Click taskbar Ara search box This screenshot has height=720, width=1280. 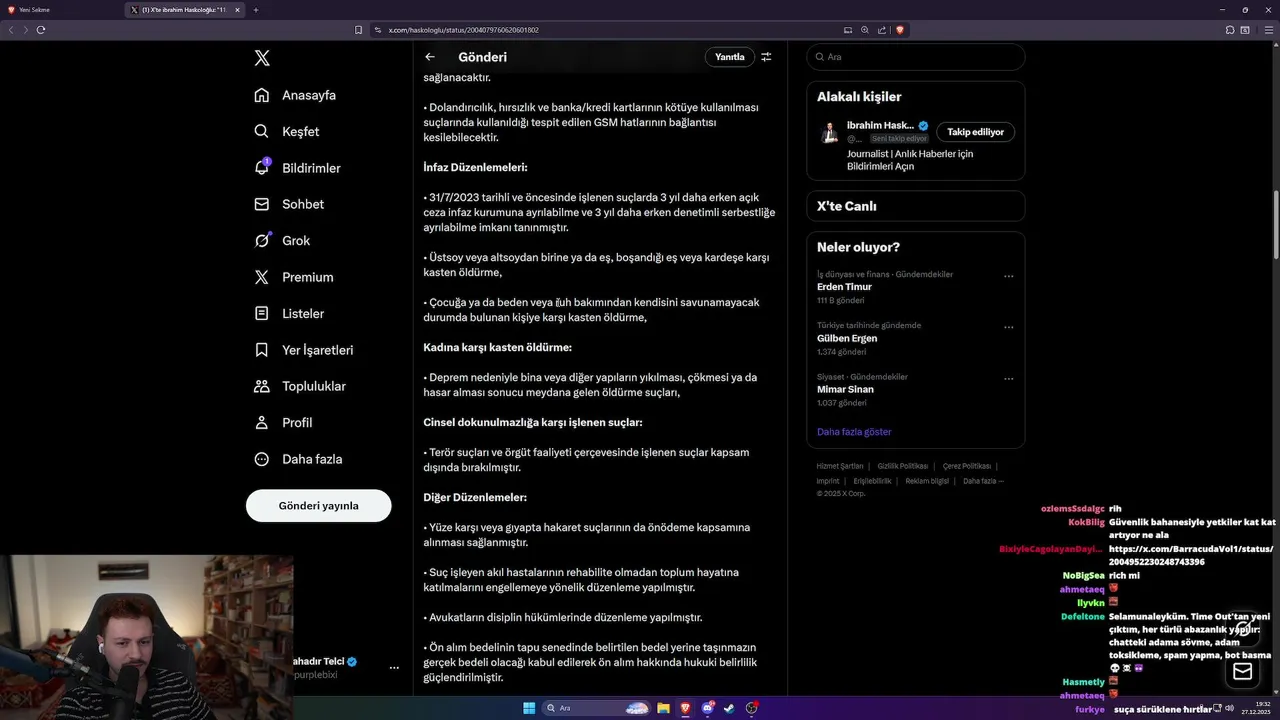coord(596,708)
